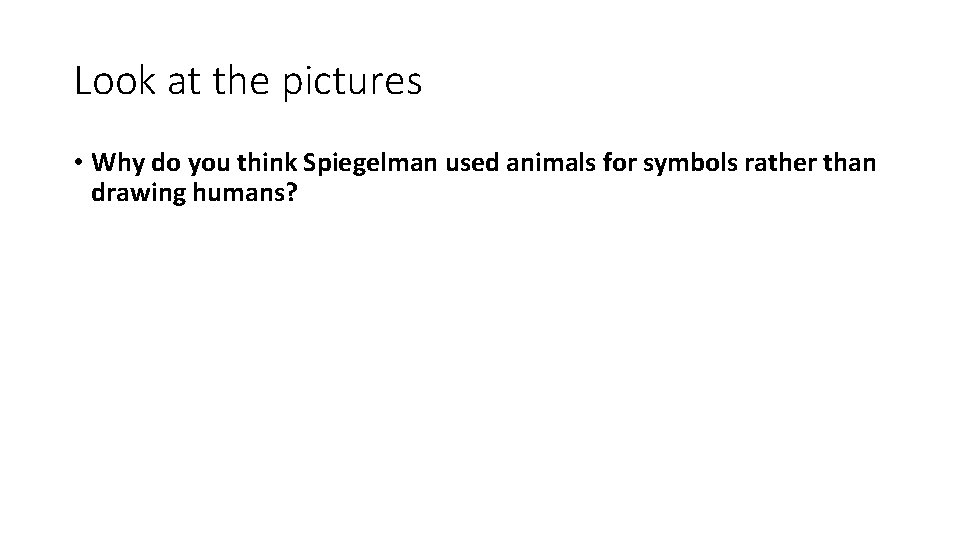The image size is (960, 540).
Task: Click the word 'the' in the slide title
Action: [x=241, y=81]
